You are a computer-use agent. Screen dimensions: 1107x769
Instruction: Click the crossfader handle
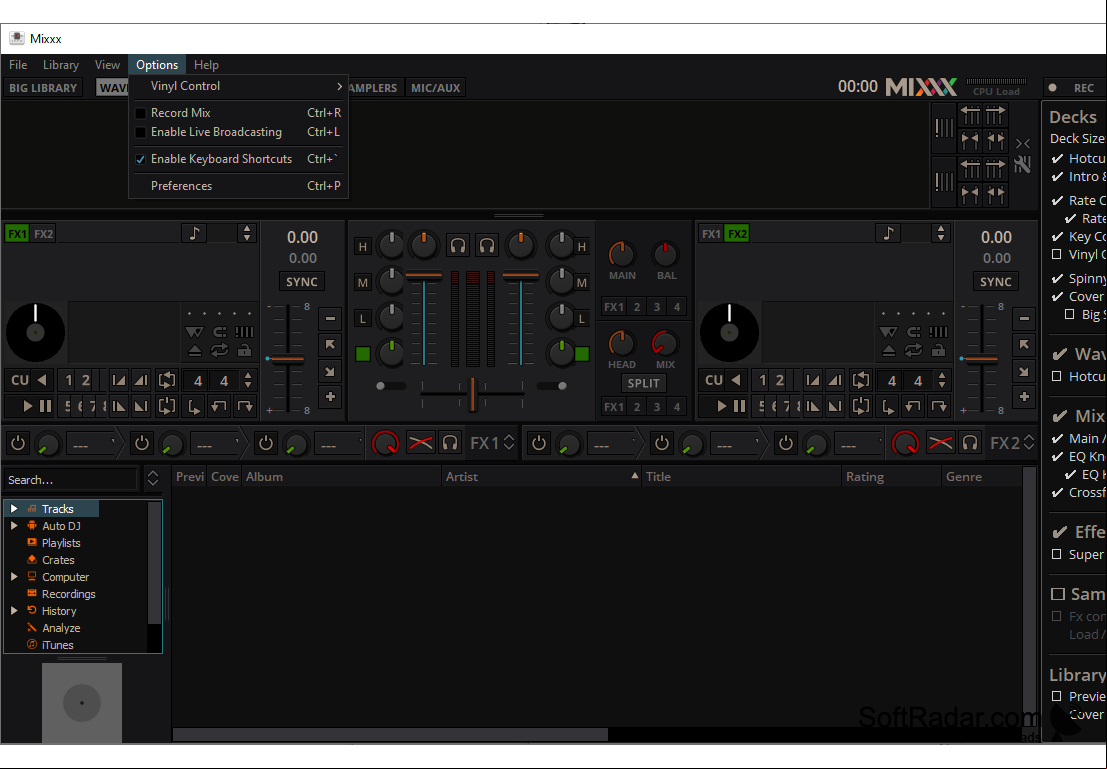(x=472, y=394)
